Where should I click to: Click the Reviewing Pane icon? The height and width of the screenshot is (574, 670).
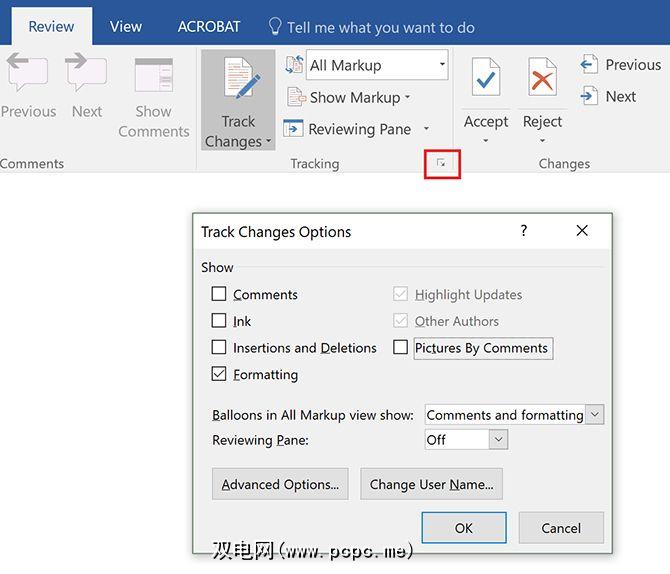[x=293, y=128]
